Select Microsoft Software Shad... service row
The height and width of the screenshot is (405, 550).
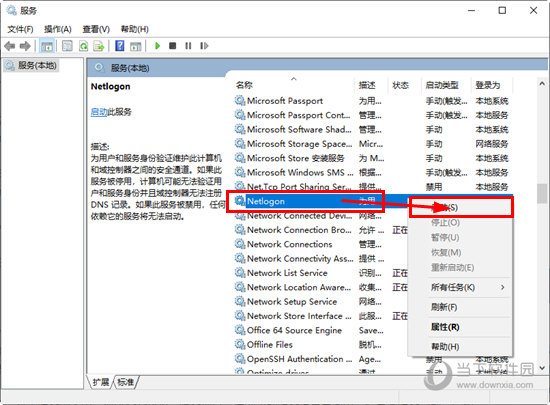coord(373,130)
